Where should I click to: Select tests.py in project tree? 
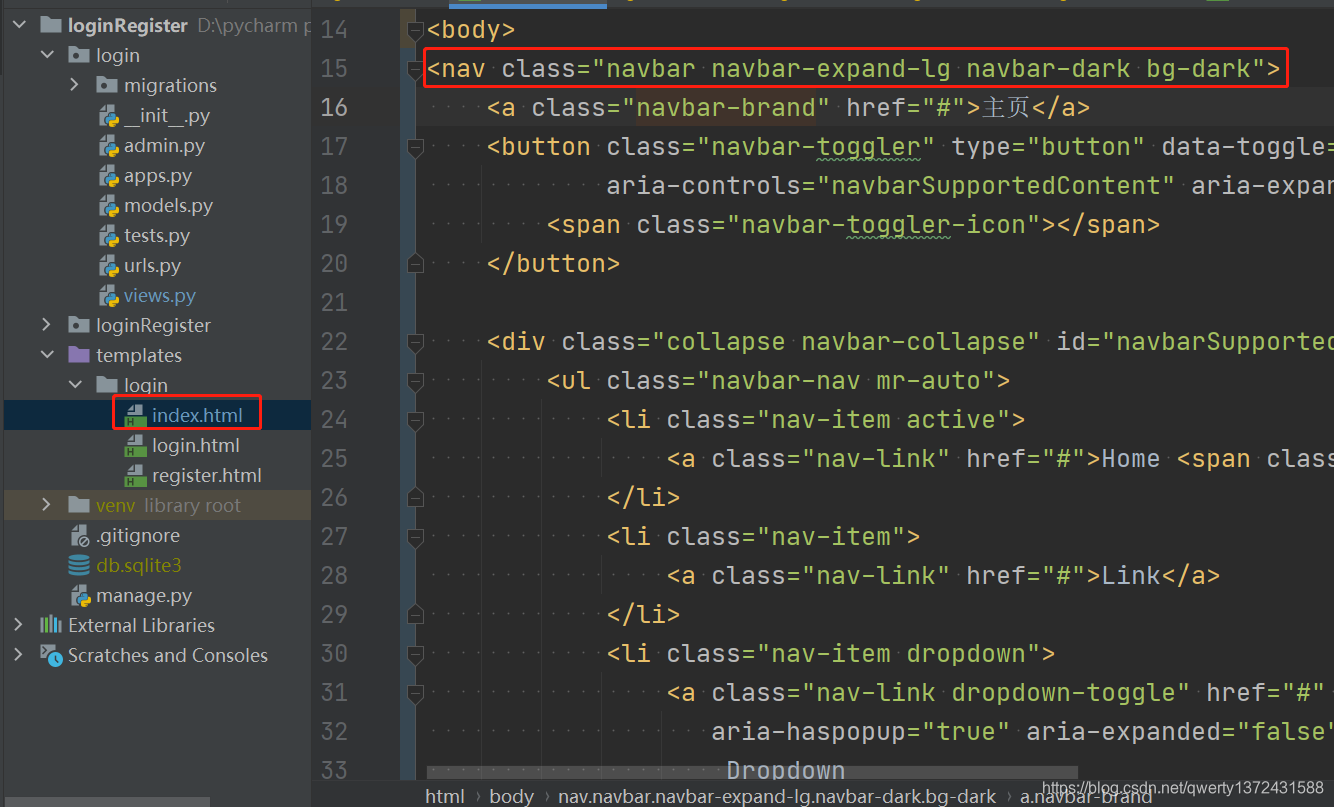pyautogui.click(x=157, y=235)
